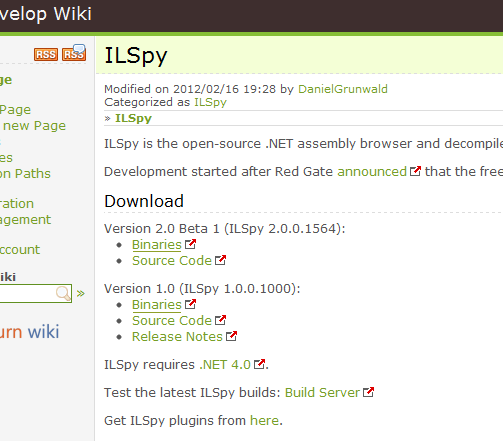Click external icon next to Build Server
503x441 pixels.
click(368, 392)
